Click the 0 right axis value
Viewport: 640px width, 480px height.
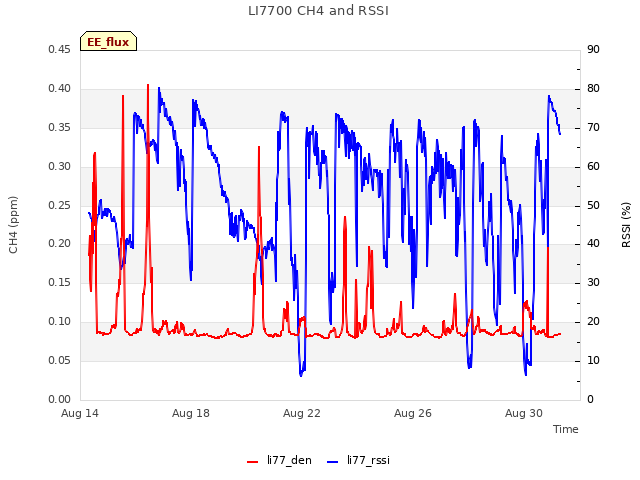590,400
